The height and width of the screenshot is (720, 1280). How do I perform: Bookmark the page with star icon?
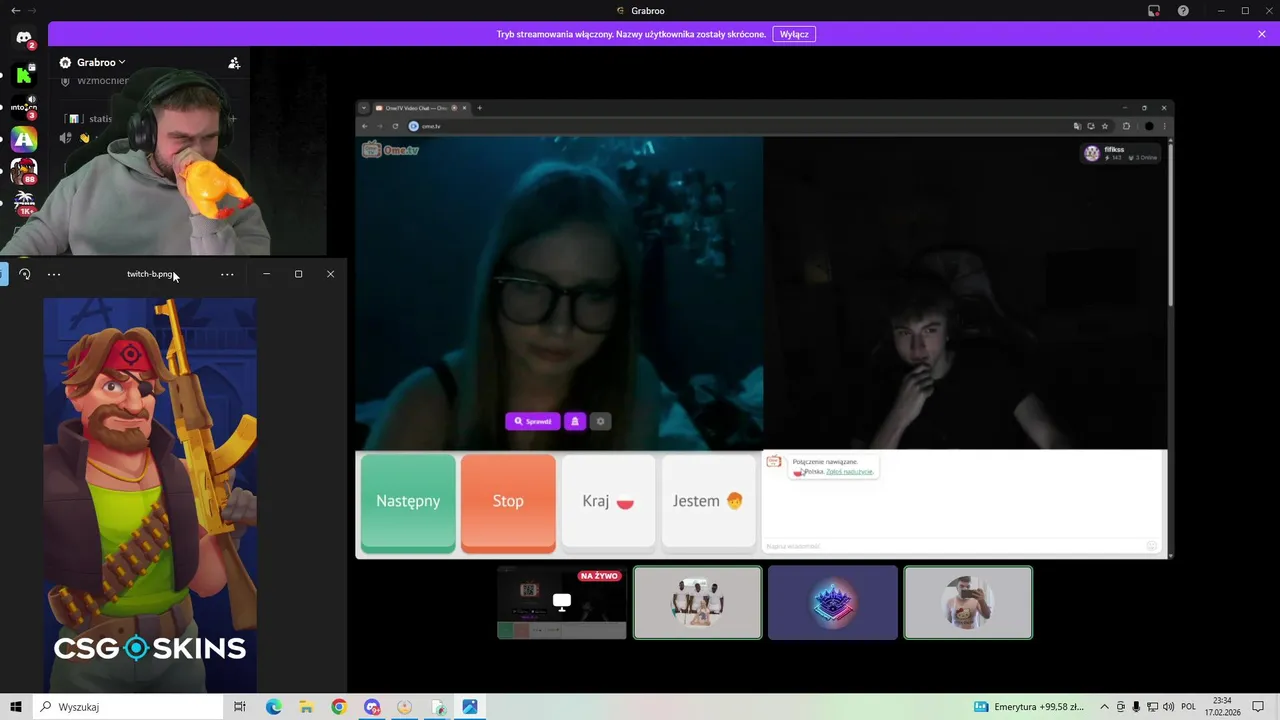(x=1105, y=126)
